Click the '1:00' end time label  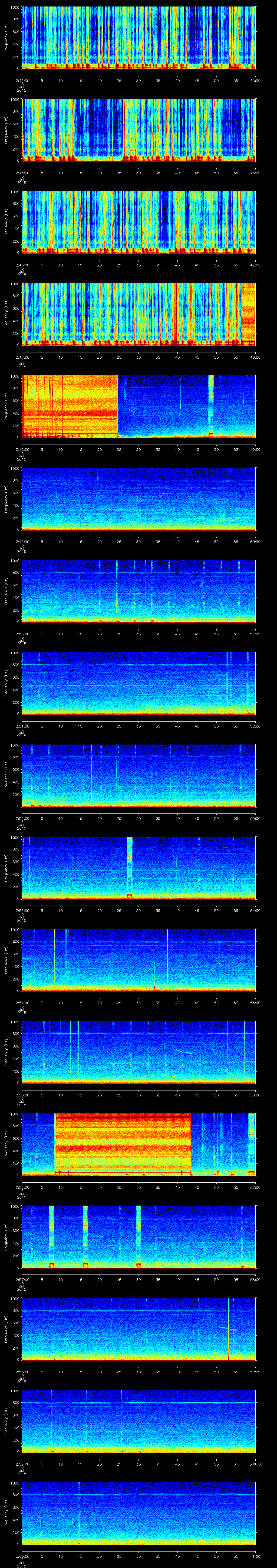pos(256,1556)
